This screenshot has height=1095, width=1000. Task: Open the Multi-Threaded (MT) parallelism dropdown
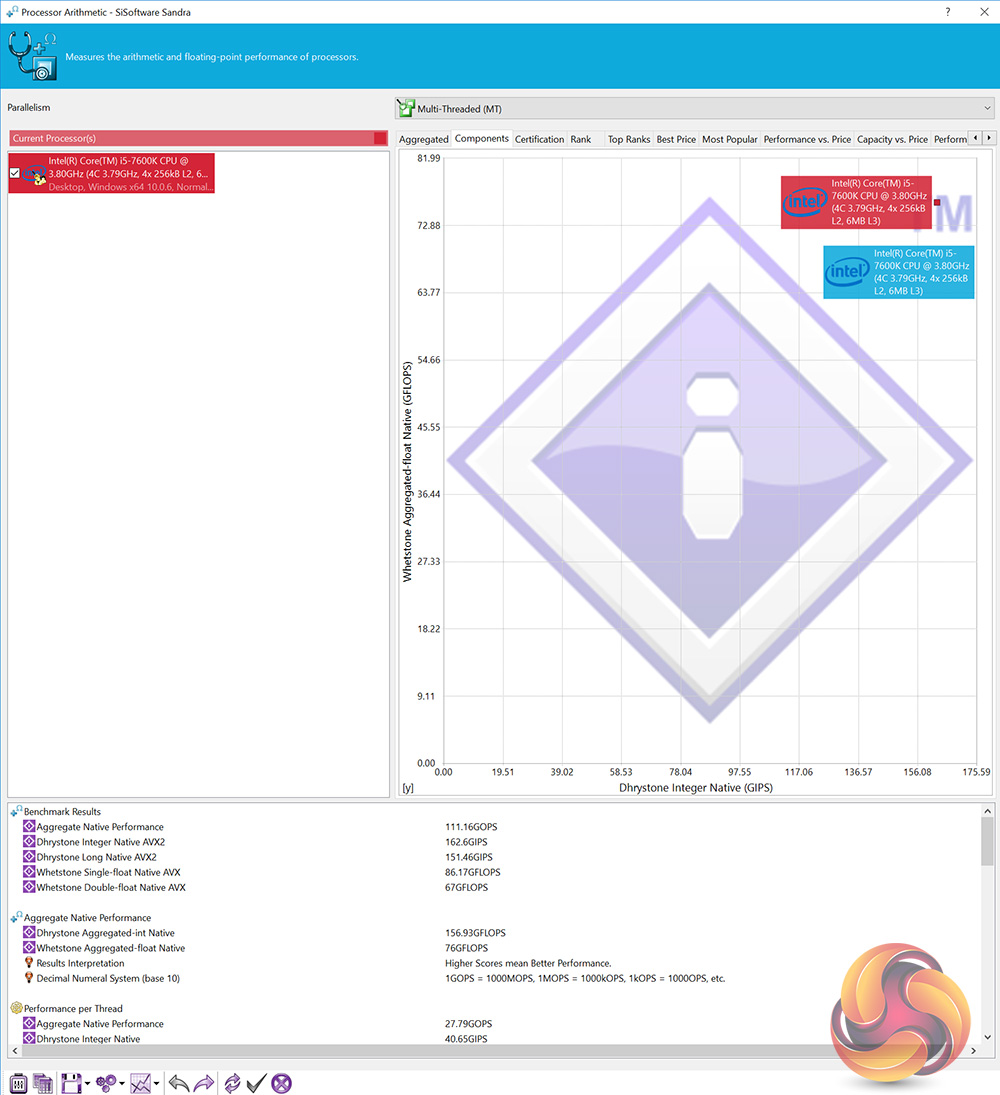click(694, 108)
